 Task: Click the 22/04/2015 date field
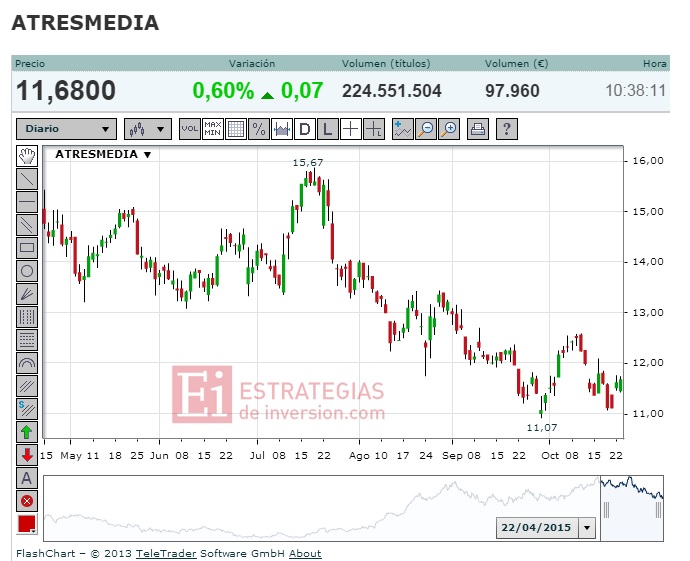(537, 528)
